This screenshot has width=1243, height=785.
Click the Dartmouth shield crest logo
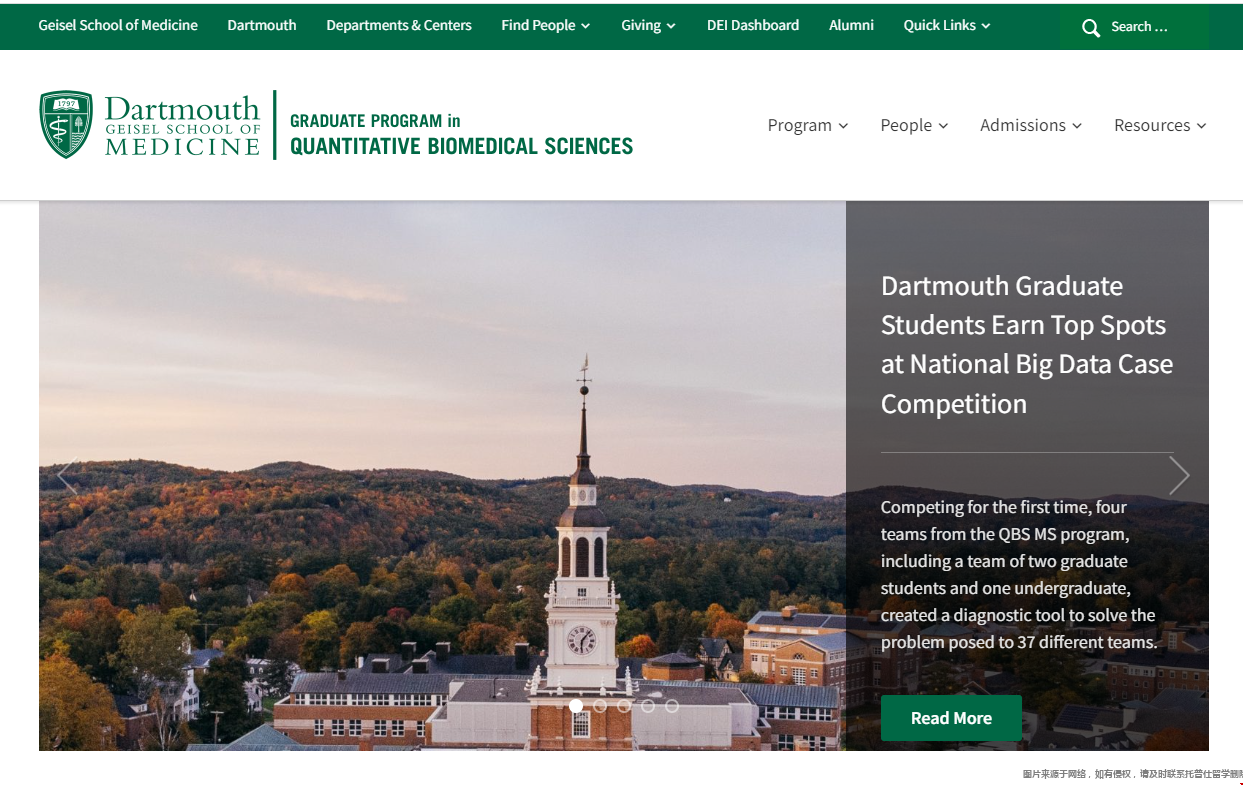coord(66,125)
